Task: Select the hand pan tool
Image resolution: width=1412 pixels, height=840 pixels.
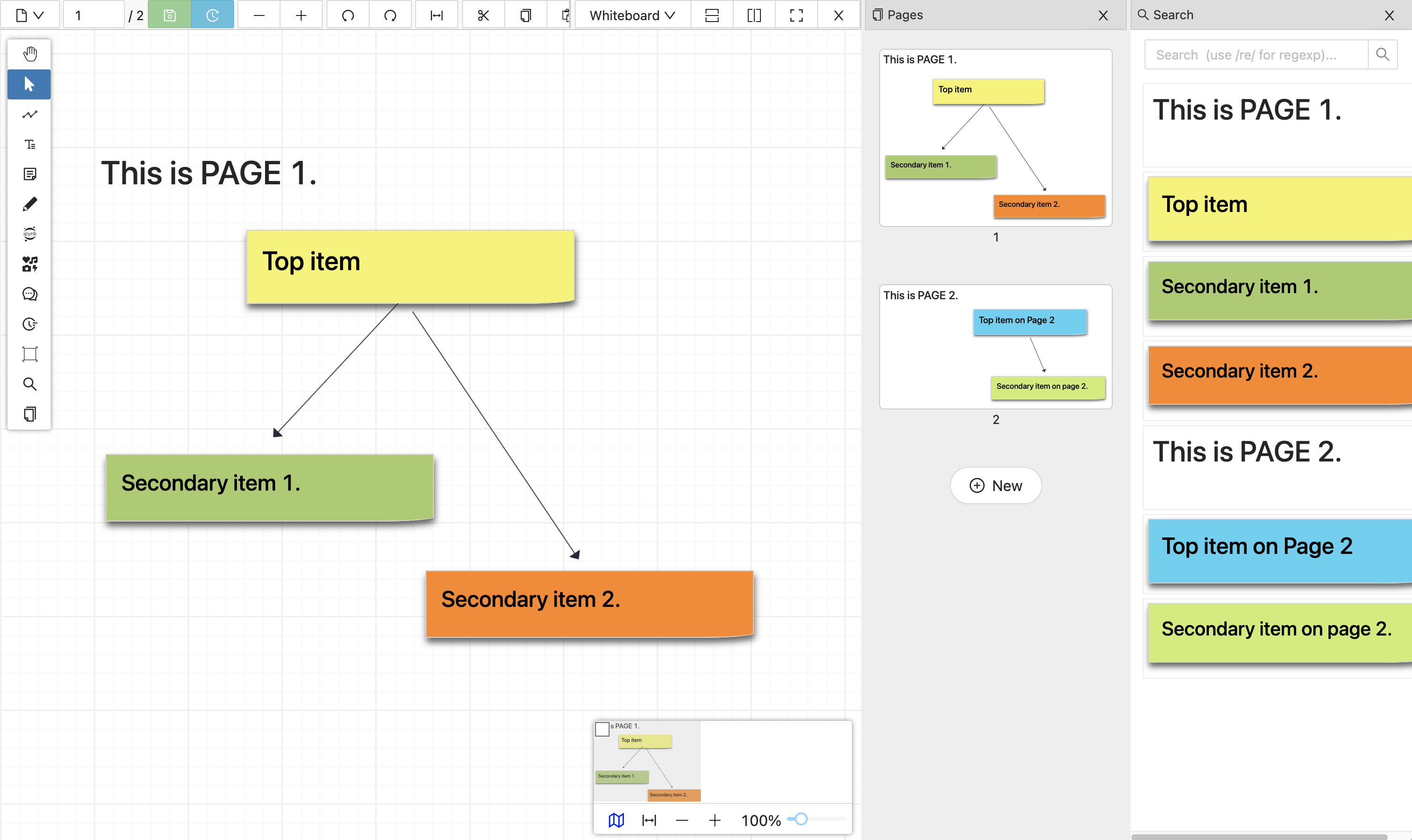Action: click(x=30, y=54)
